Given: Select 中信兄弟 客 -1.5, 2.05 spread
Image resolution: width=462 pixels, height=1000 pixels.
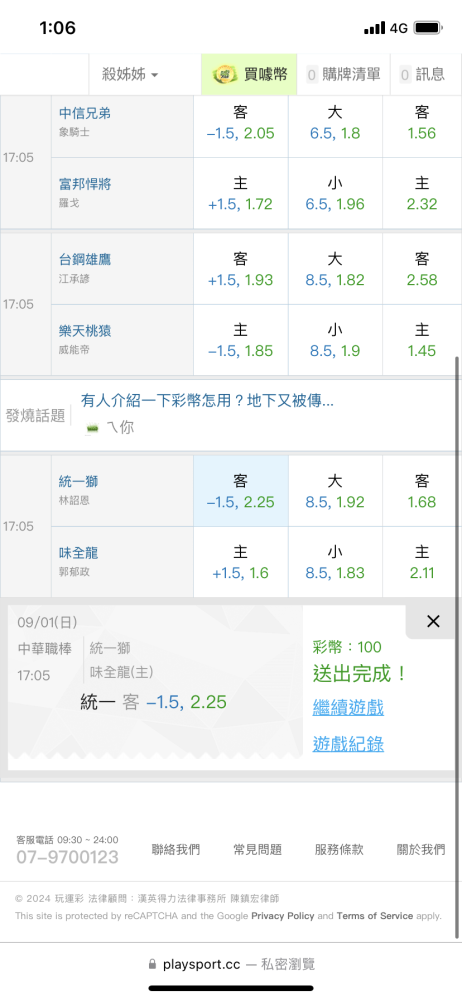Looking at the screenshot, I should pos(241,123).
